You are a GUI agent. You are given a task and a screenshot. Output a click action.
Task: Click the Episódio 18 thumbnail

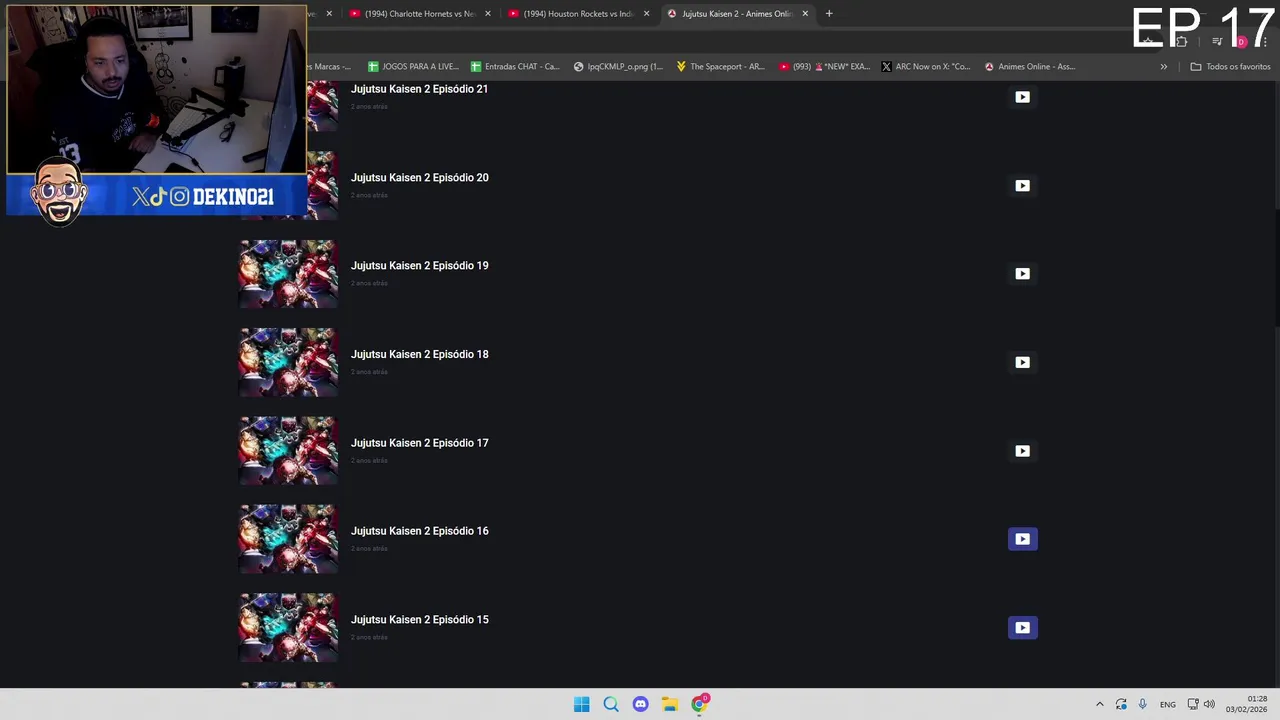tap(289, 362)
